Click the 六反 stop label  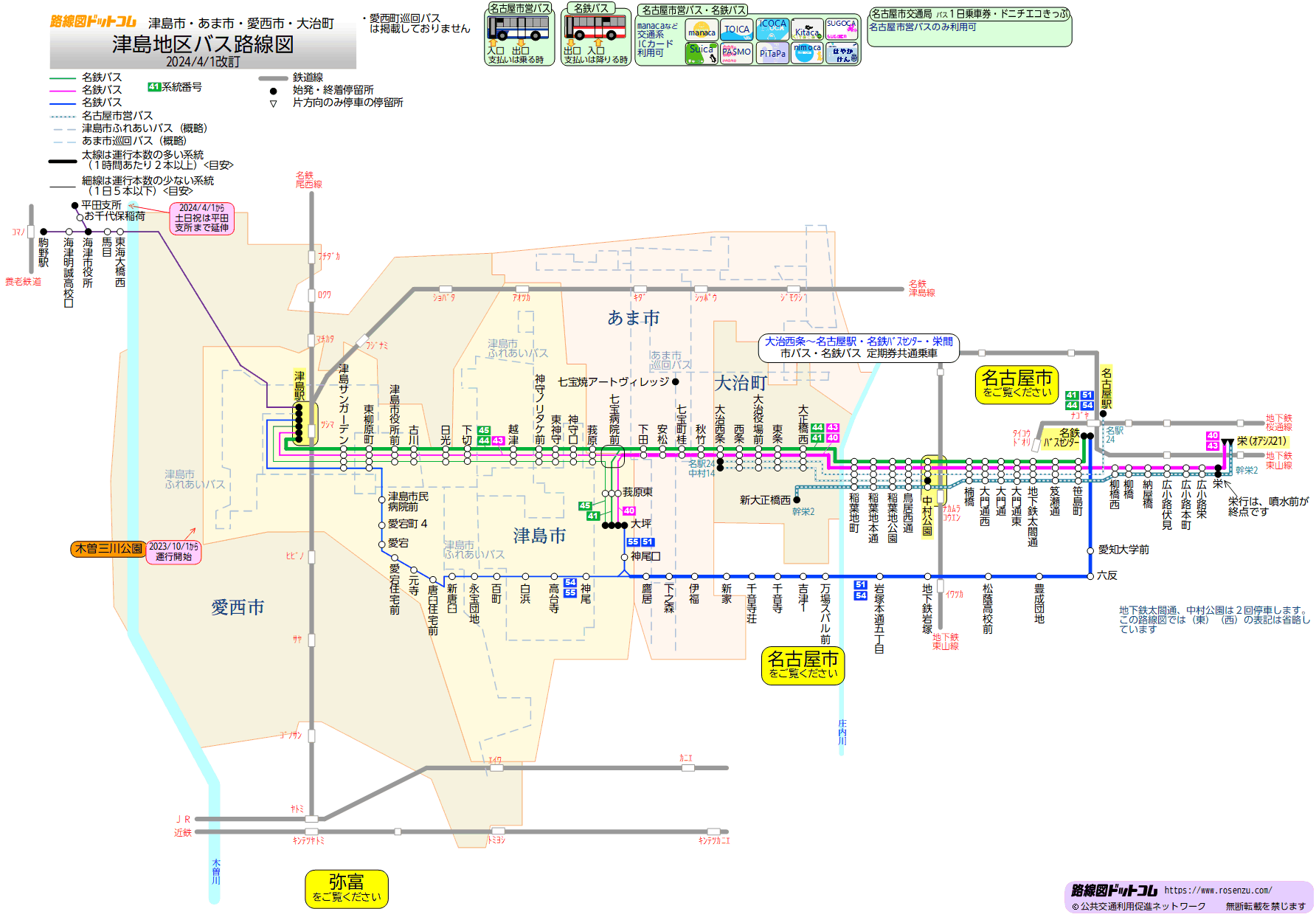point(1107,575)
